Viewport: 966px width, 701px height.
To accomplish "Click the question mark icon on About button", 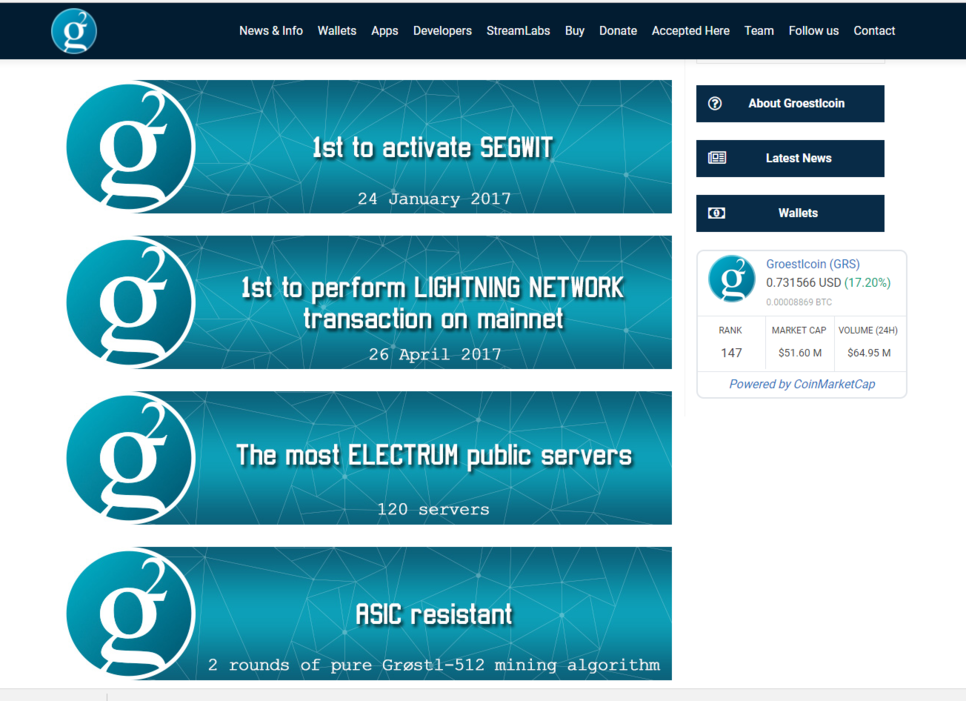I will 715,103.
